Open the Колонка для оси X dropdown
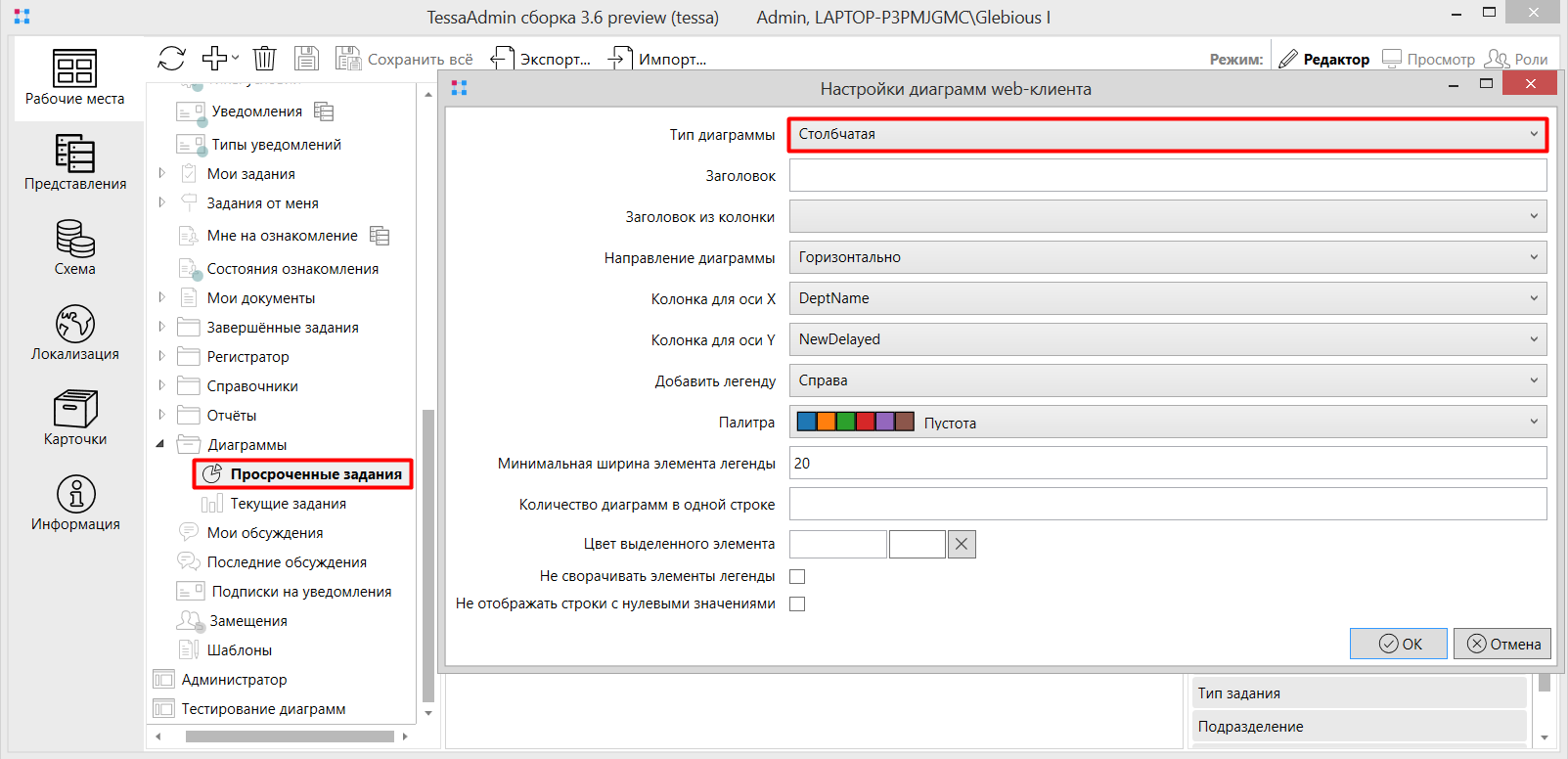1568x759 pixels. pyautogui.click(x=1167, y=298)
